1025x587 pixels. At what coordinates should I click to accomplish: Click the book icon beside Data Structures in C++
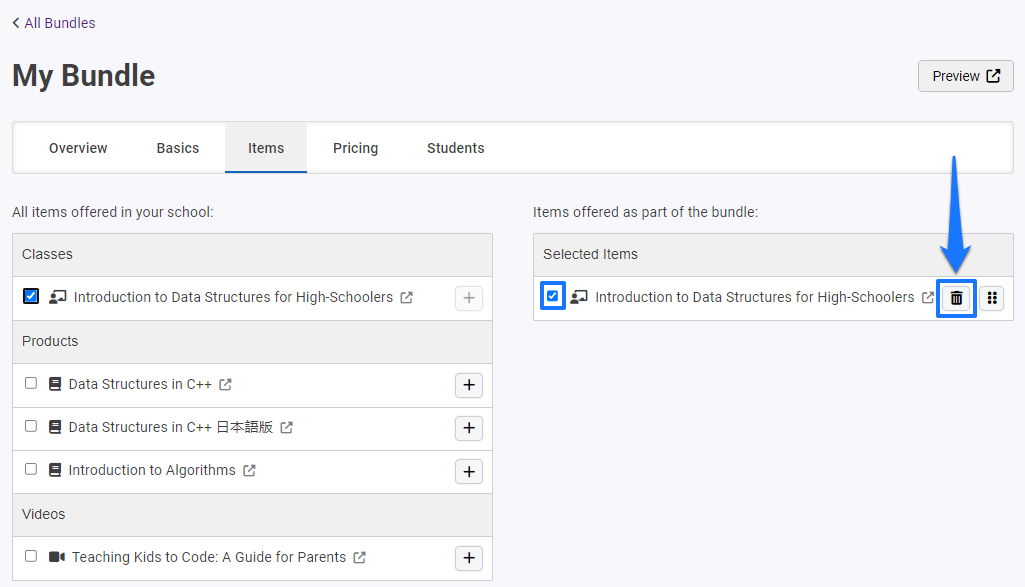pyautogui.click(x=55, y=384)
